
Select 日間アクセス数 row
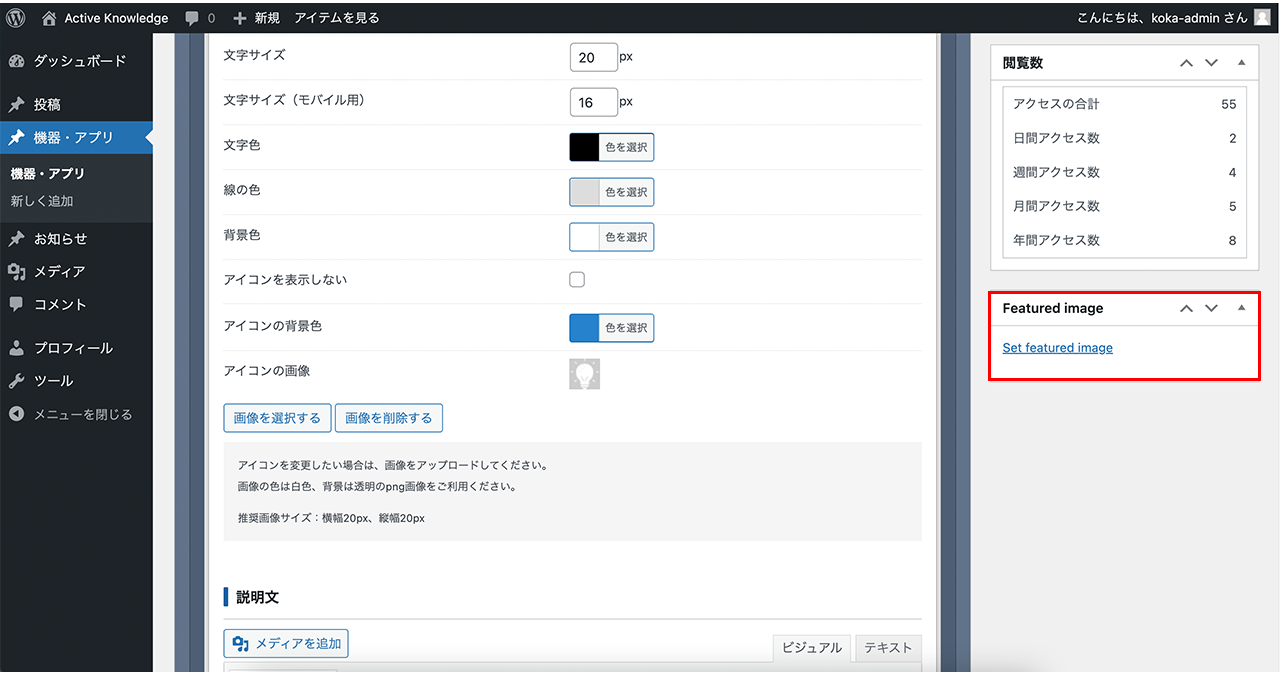coord(1125,138)
